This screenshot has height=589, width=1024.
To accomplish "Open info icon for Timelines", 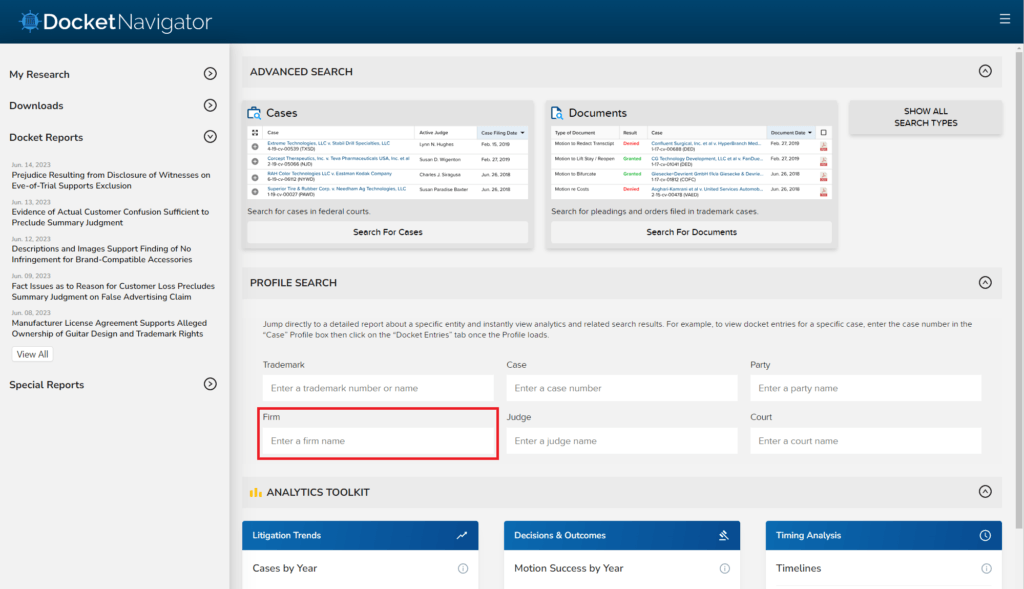I will (x=986, y=569).
